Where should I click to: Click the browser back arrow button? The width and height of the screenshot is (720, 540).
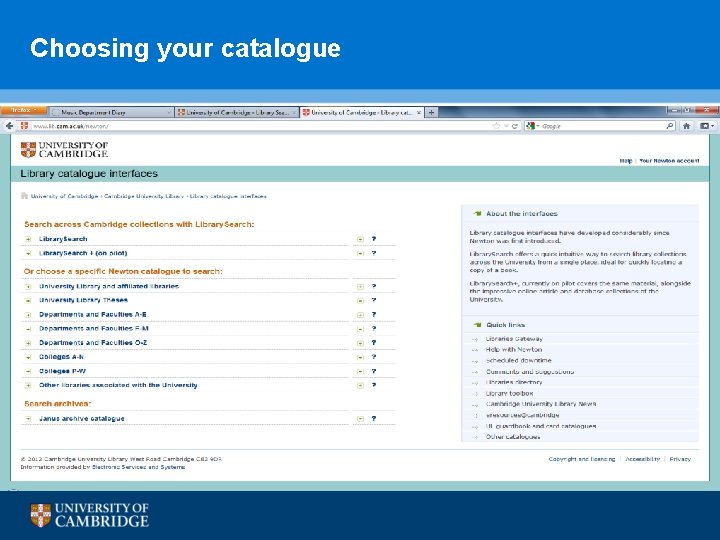point(9,126)
